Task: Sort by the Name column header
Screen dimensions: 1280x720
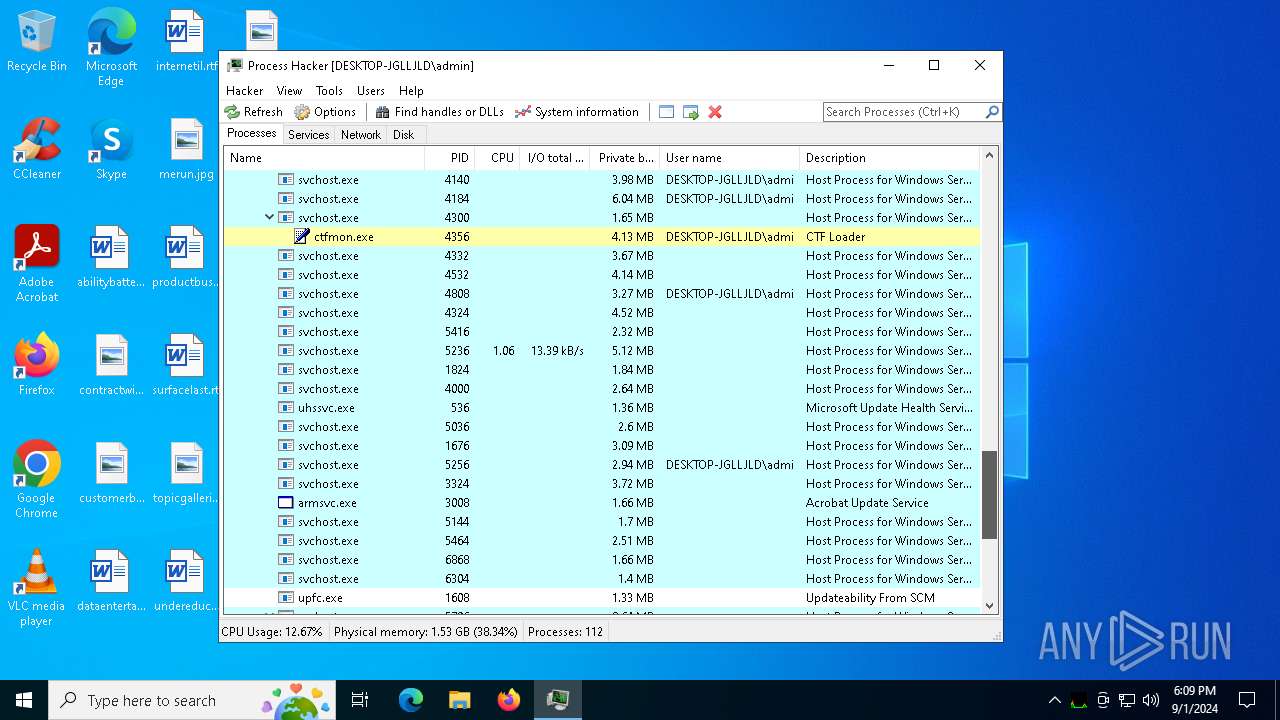Action: point(324,158)
